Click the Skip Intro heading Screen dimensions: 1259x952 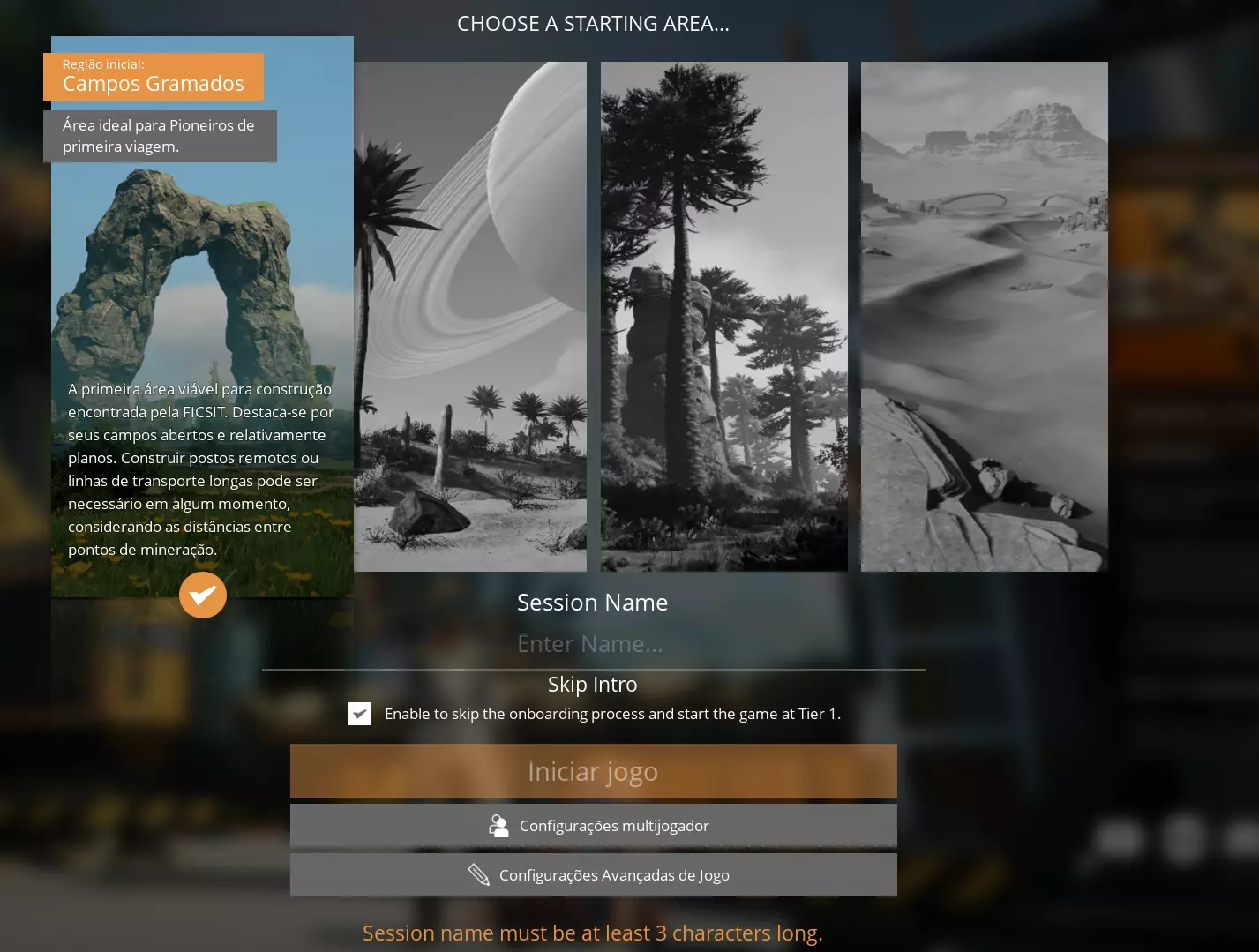pyautogui.click(x=593, y=684)
